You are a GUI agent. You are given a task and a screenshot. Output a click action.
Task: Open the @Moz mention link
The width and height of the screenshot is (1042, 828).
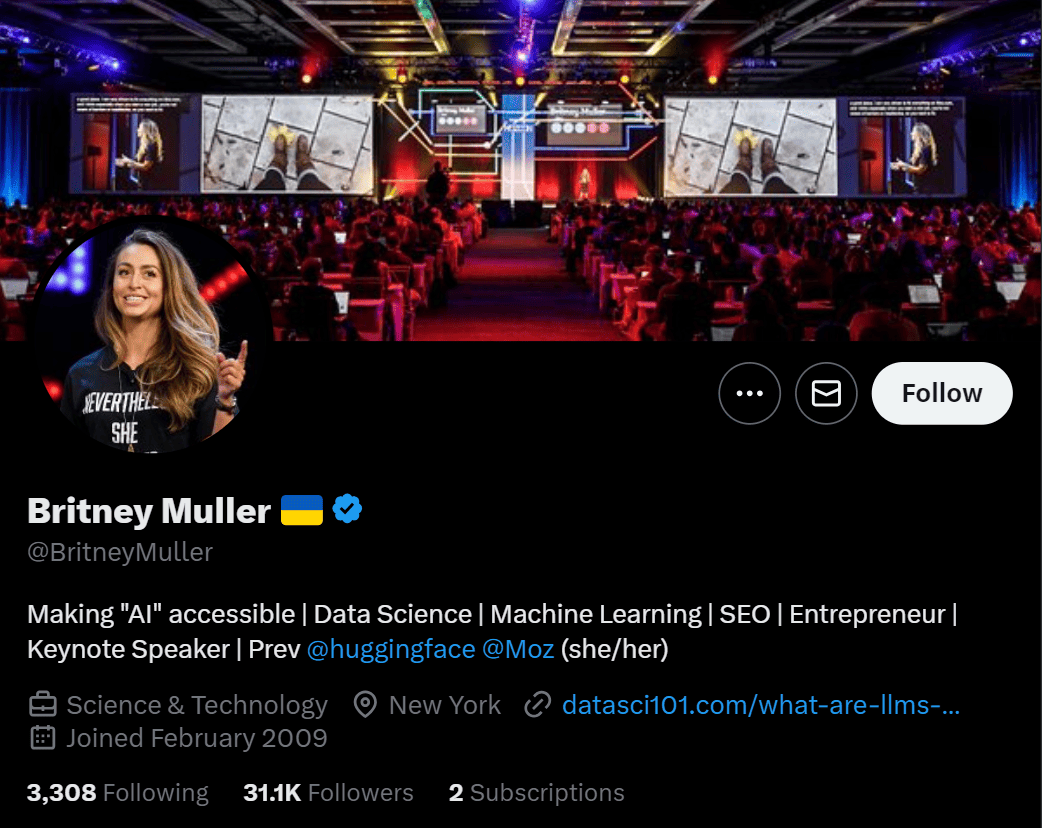coord(518,649)
